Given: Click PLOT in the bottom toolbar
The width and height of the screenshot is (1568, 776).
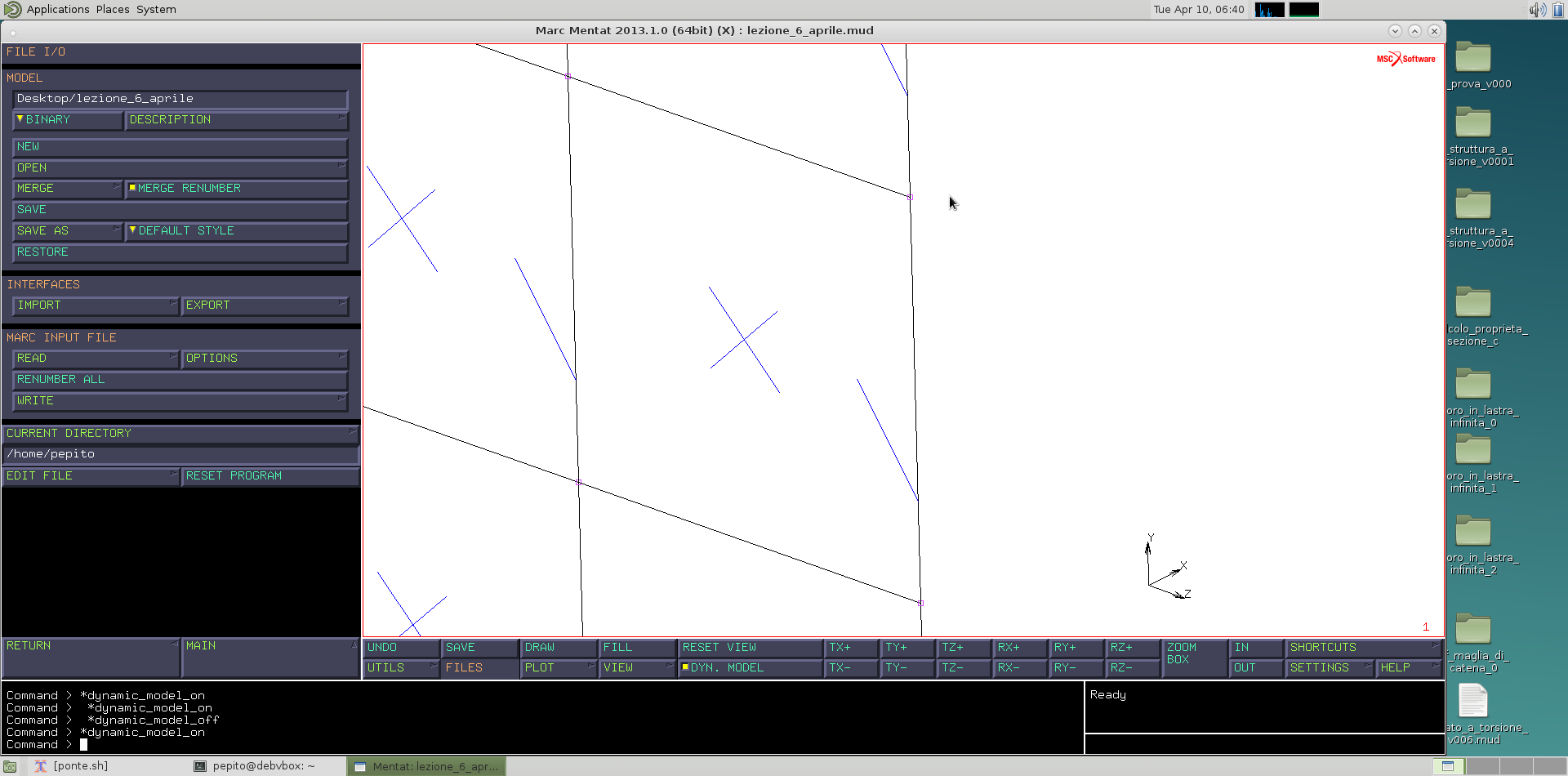Looking at the screenshot, I should click(559, 668).
